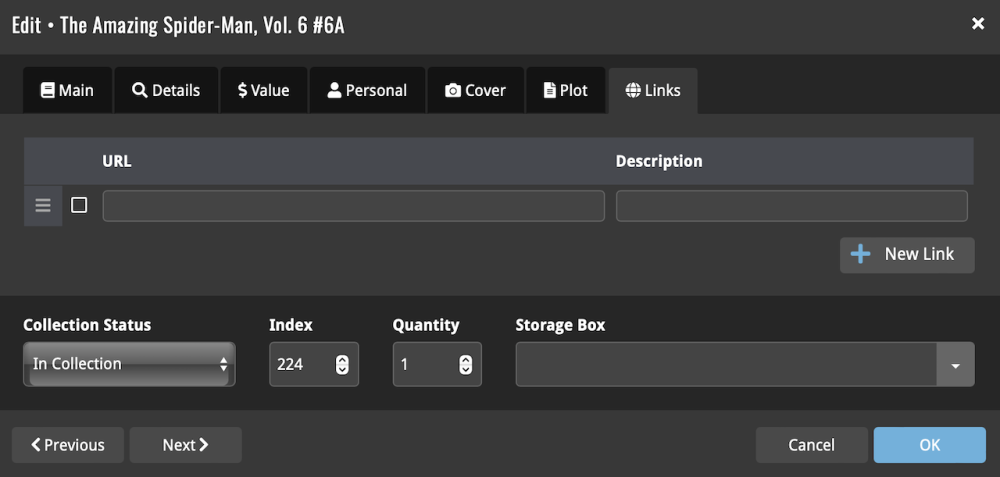1000x477 pixels.
Task: Open the Main tab
Action: pos(67,90)
